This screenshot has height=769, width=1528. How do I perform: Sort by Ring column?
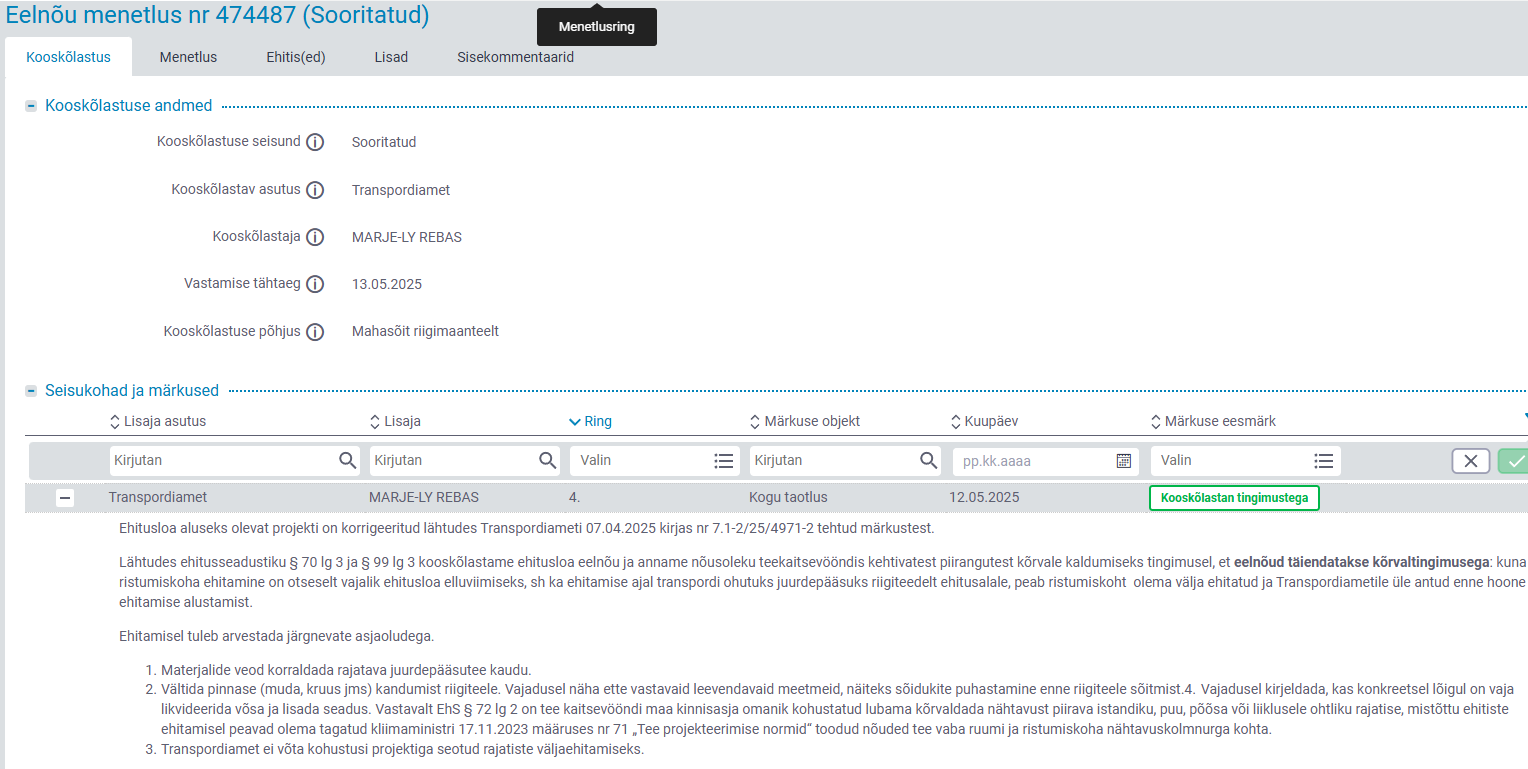point(590,421)
